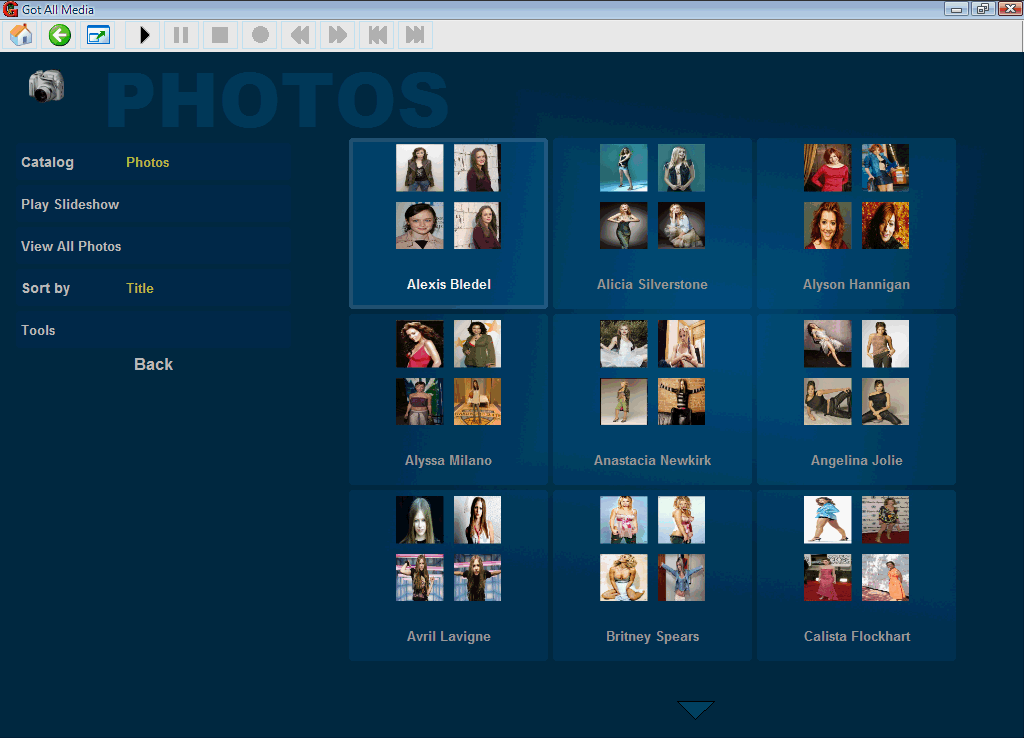1024x738 pixels.
Task: Pause playback in the toolbar
Action: click(x=182, y=35)
